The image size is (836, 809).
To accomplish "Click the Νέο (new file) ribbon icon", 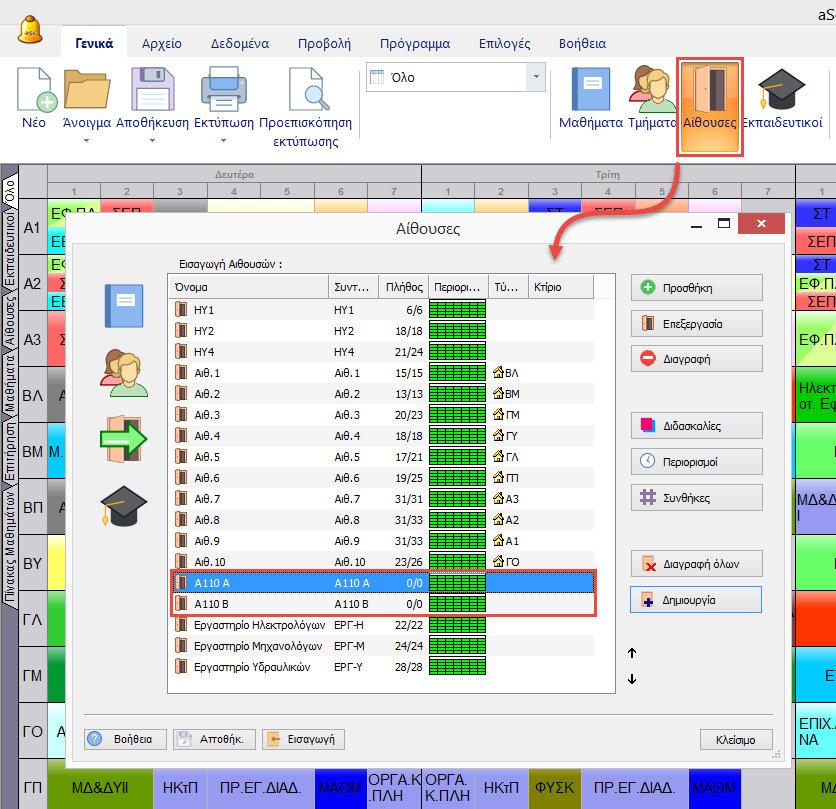I will point(34,92).
